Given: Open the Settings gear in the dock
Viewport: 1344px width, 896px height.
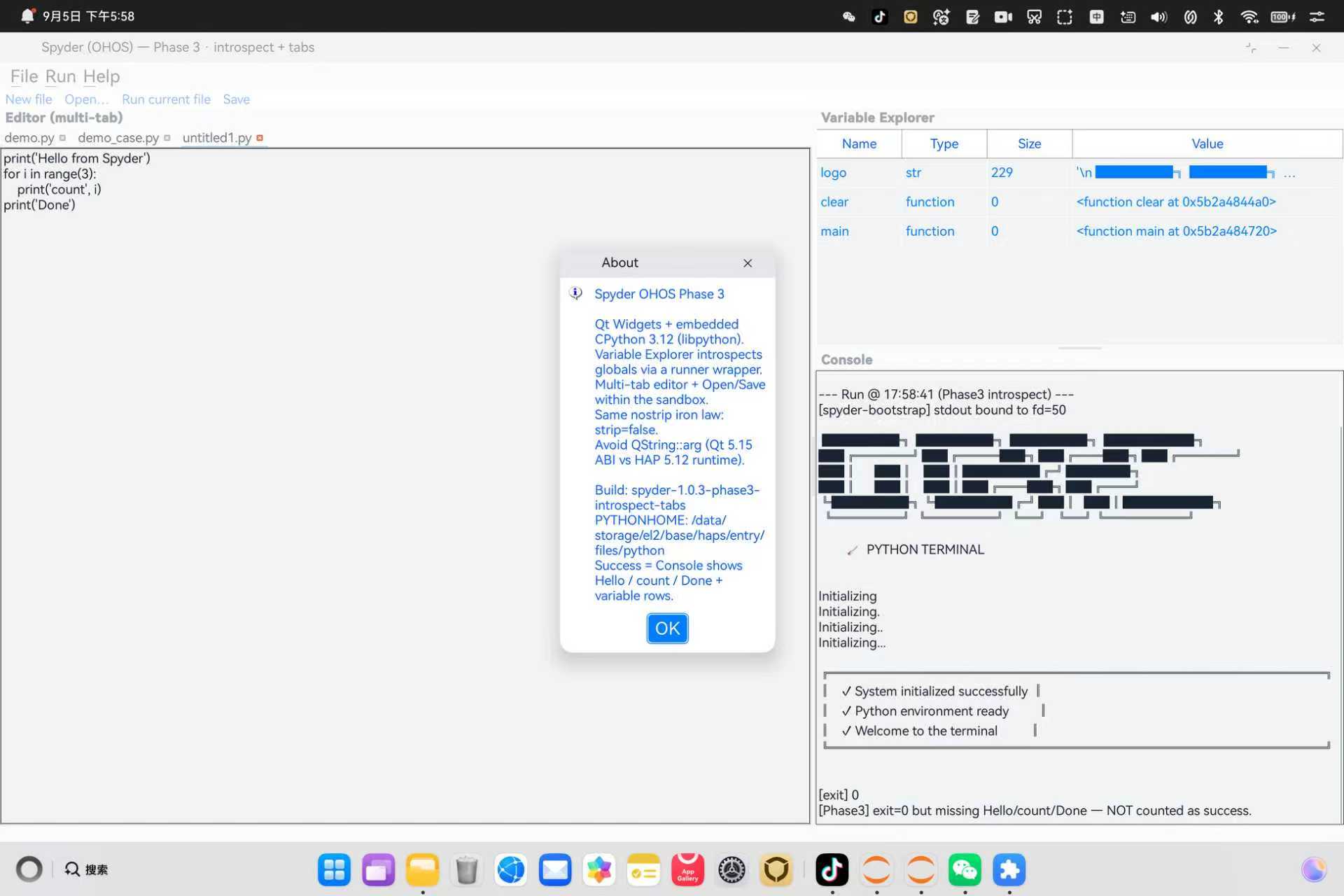Looking at the screenshot, I should pos(732,870).
